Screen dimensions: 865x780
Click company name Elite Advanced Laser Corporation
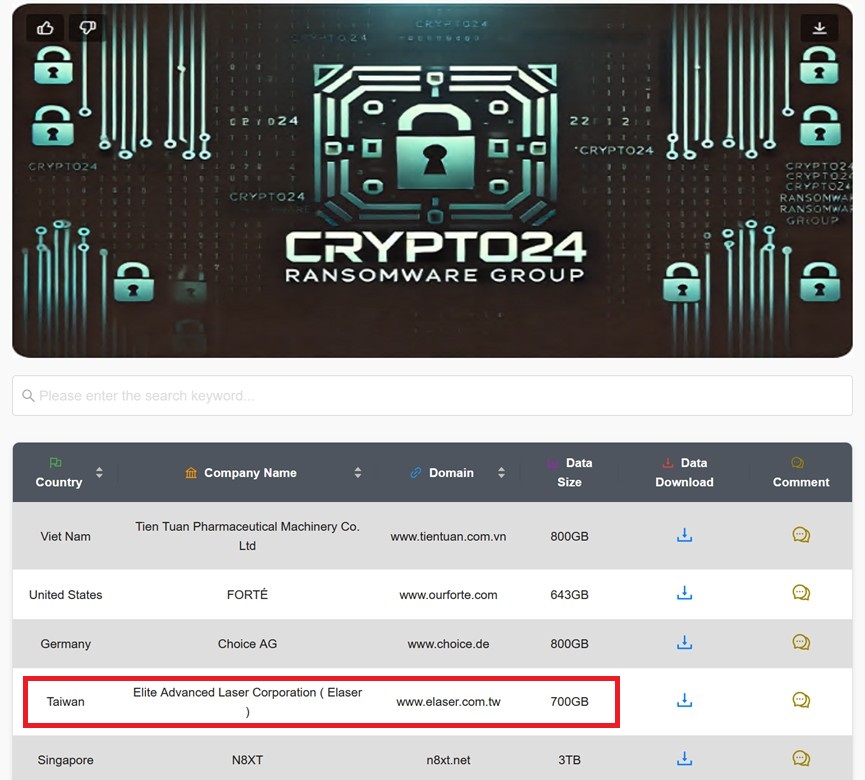(x=247, y=702)
